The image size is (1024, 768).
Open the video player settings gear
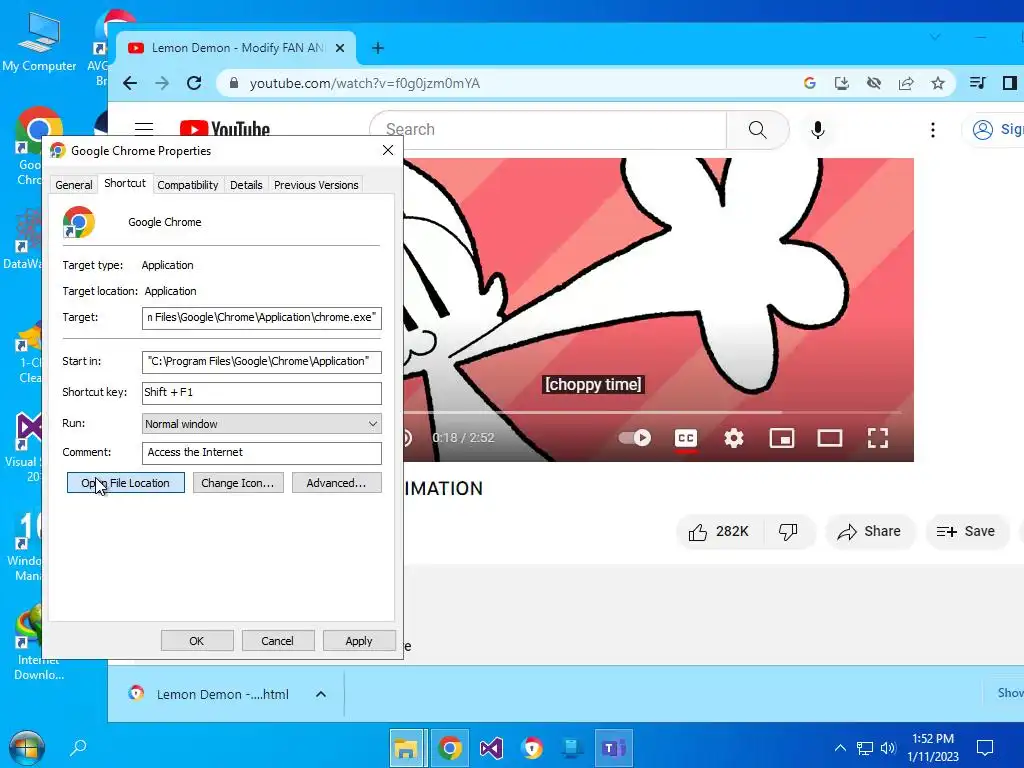click(x=734, y=438)
